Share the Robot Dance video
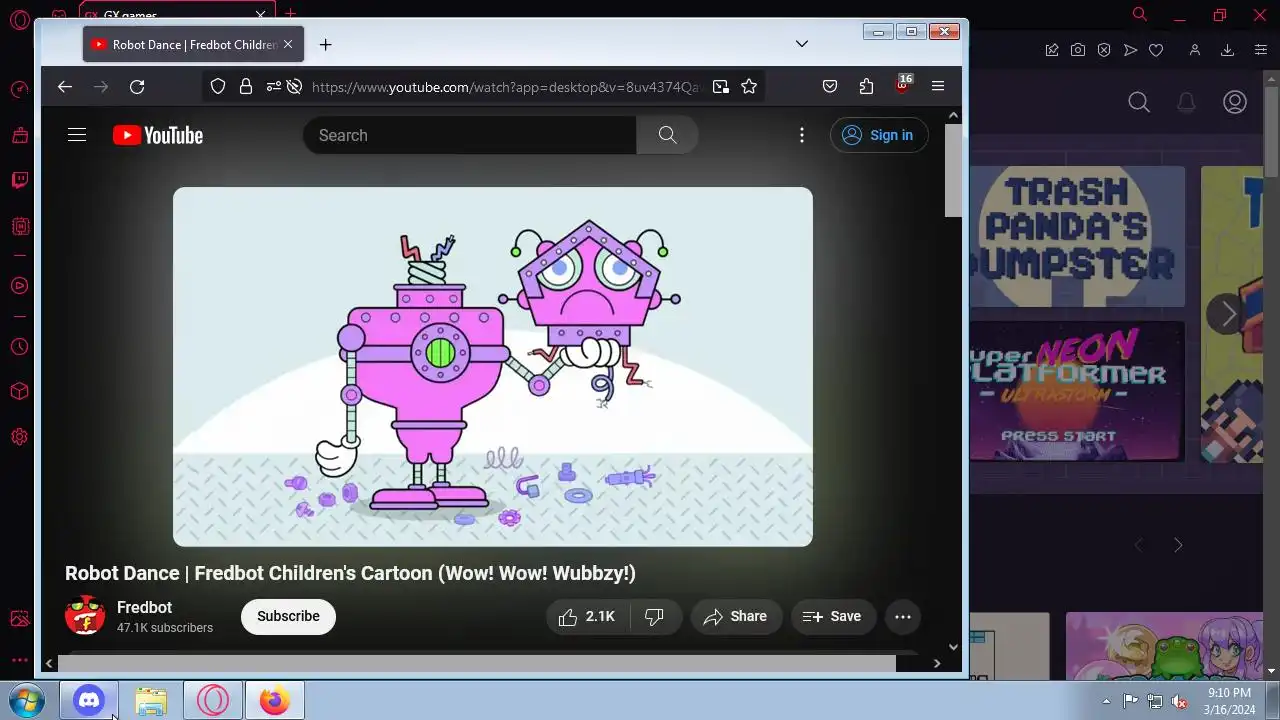Screen dimensions: 1280x720 point(735,617)
